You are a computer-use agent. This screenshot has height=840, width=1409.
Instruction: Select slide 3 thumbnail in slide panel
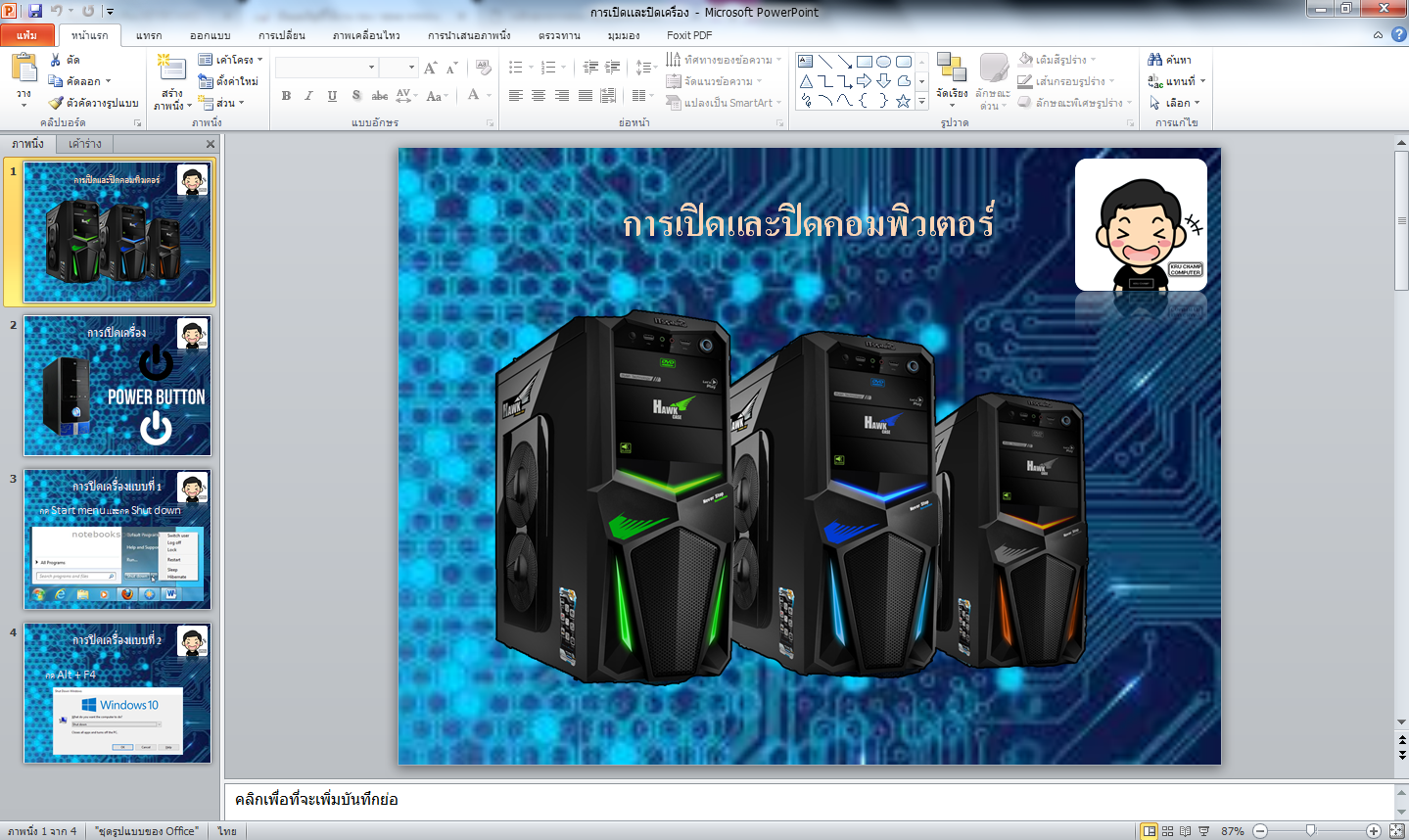coord(117,538)
